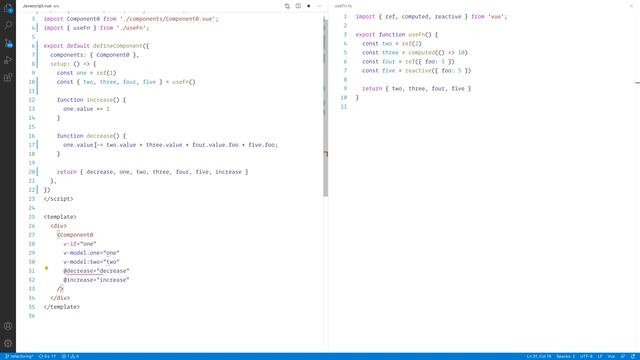Screen dimensions: 640x360
Task: Change end of line sequence LF
Action: tap(600, 356)
